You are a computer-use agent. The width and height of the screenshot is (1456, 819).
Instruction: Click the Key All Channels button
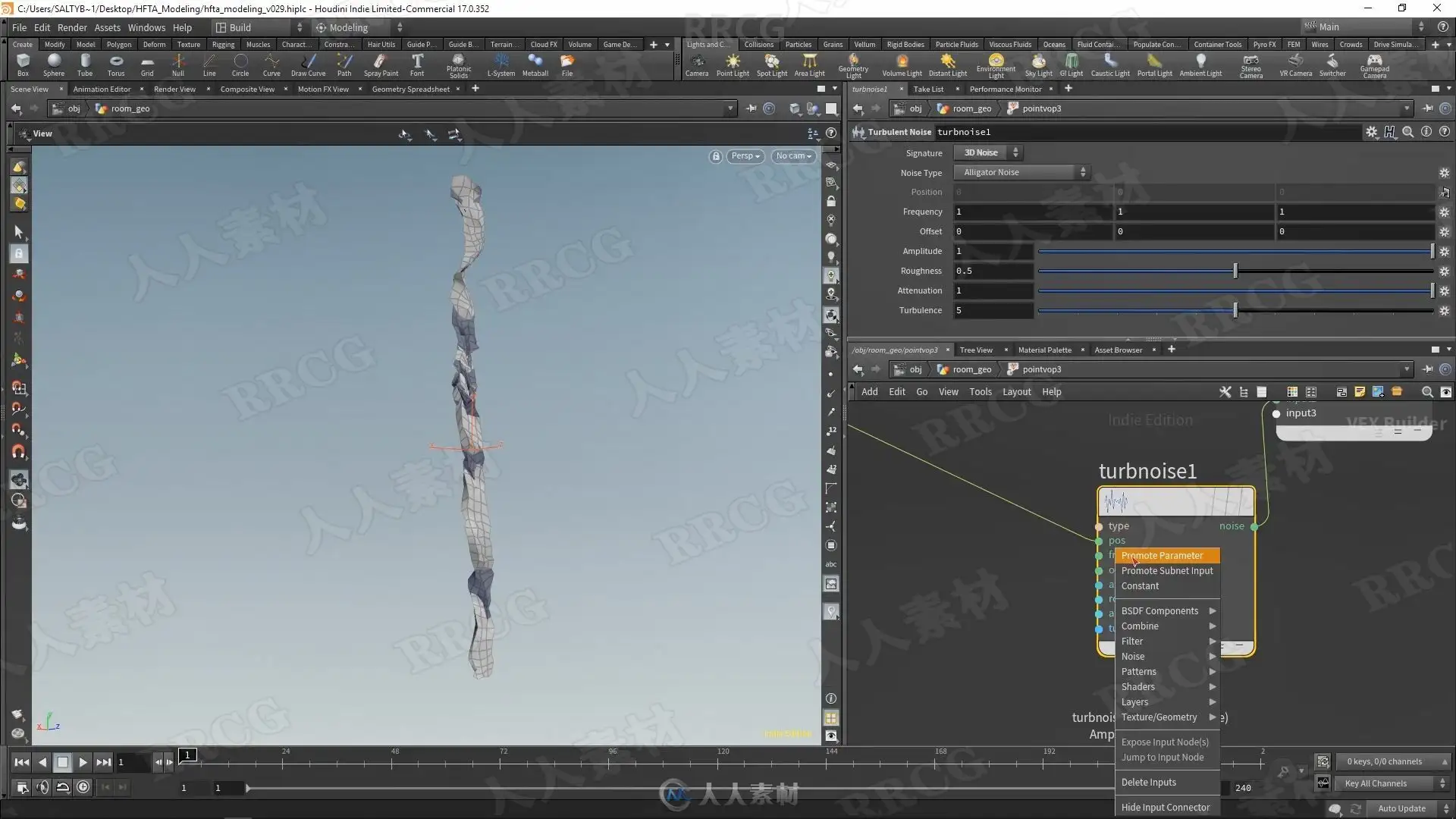pyautogui.click(x=1376, y=783)
